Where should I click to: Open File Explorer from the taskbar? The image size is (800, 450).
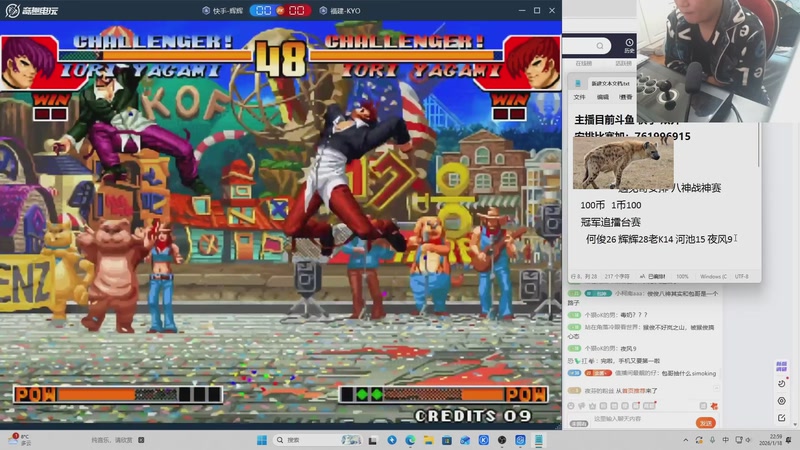(x=429, y=440)
